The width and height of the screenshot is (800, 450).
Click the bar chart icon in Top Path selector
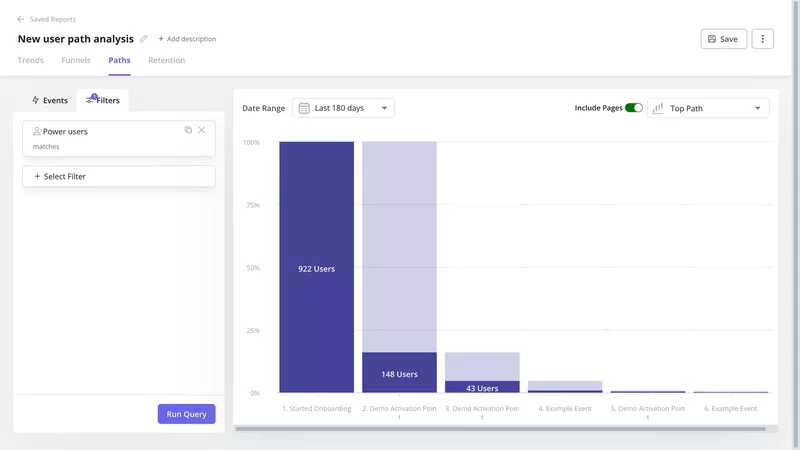click(x=658, y=108)
